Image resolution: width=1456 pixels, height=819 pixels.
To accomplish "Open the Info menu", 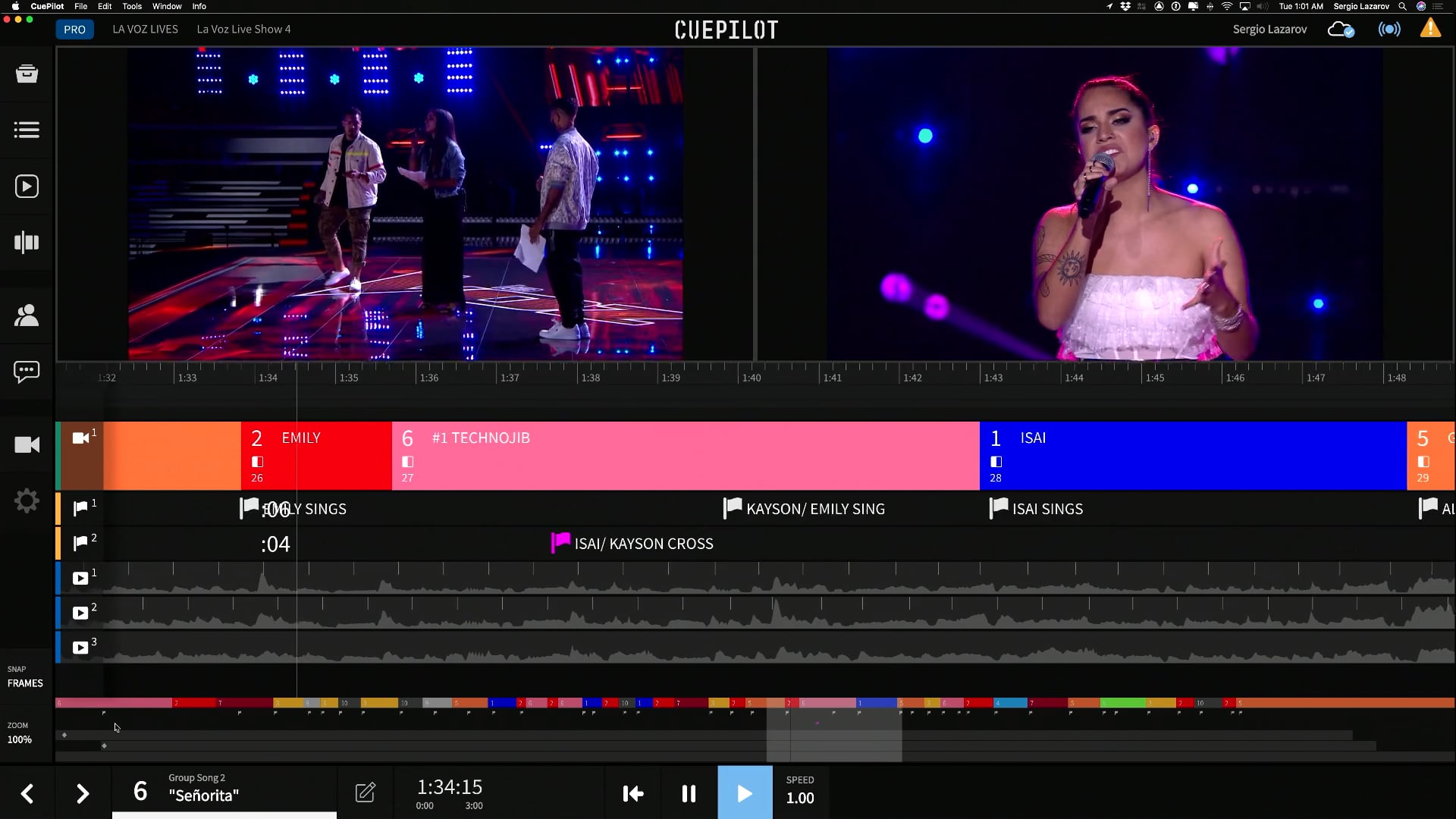I will click(x=199, y=6).
